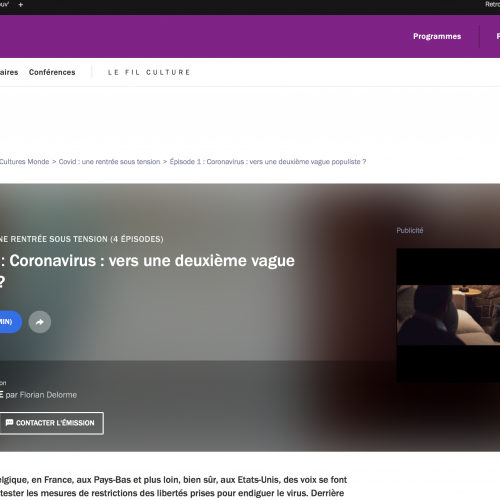Click the Épisode 1 Coronavirus breadcrumb

[268, 162]
